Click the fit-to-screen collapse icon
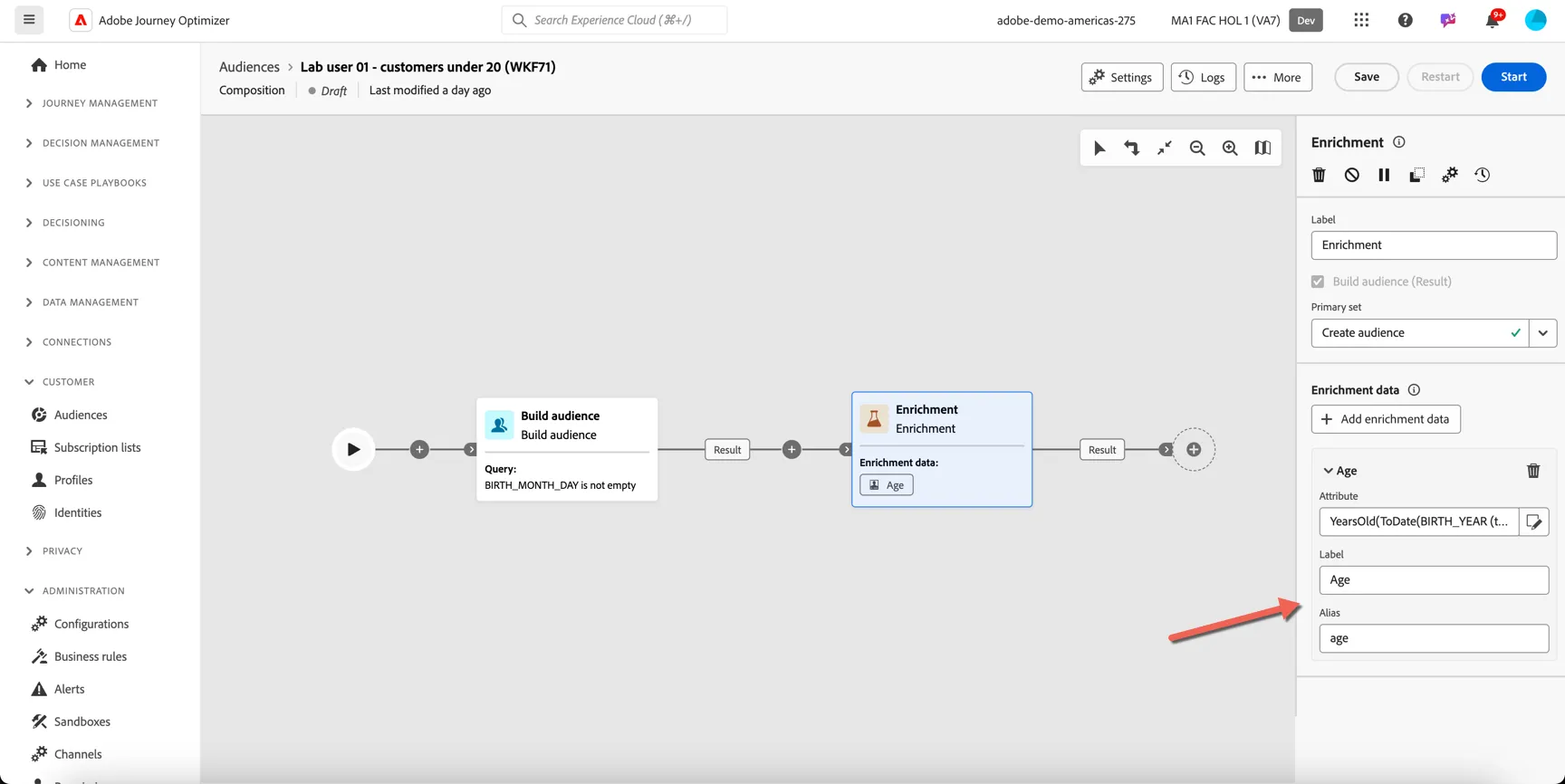This screenshot has width=1565, height=784. tap(1165, 148)
